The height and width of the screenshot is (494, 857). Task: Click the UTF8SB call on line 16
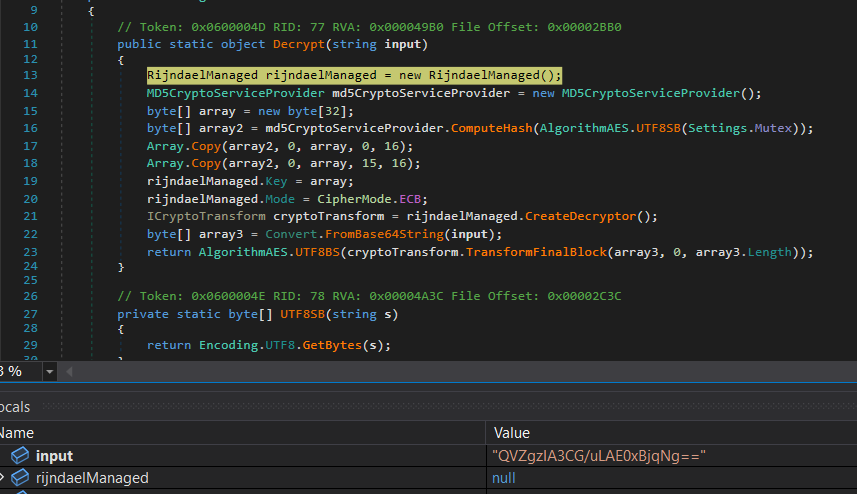658,128
